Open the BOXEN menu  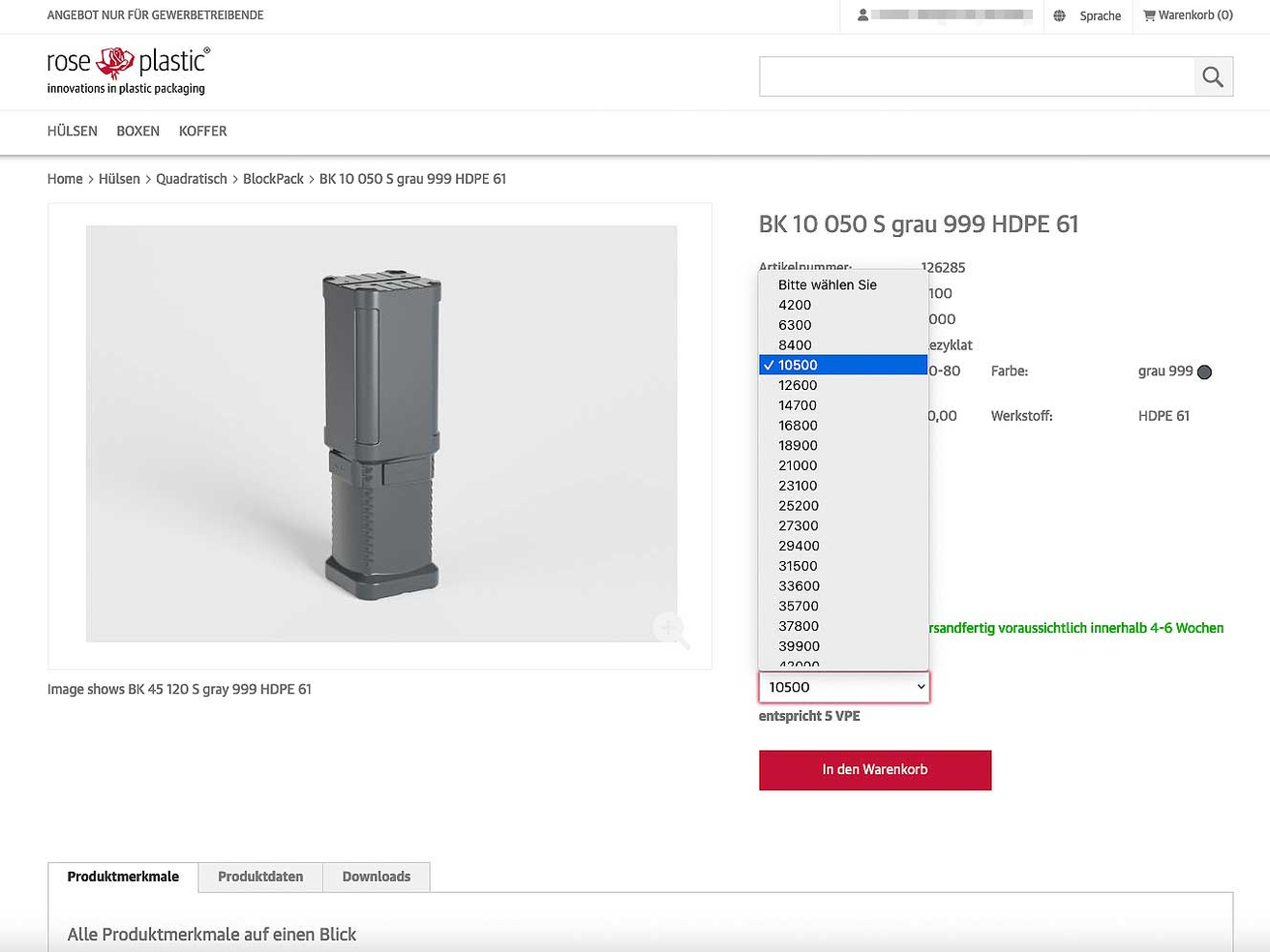point(137,131)
